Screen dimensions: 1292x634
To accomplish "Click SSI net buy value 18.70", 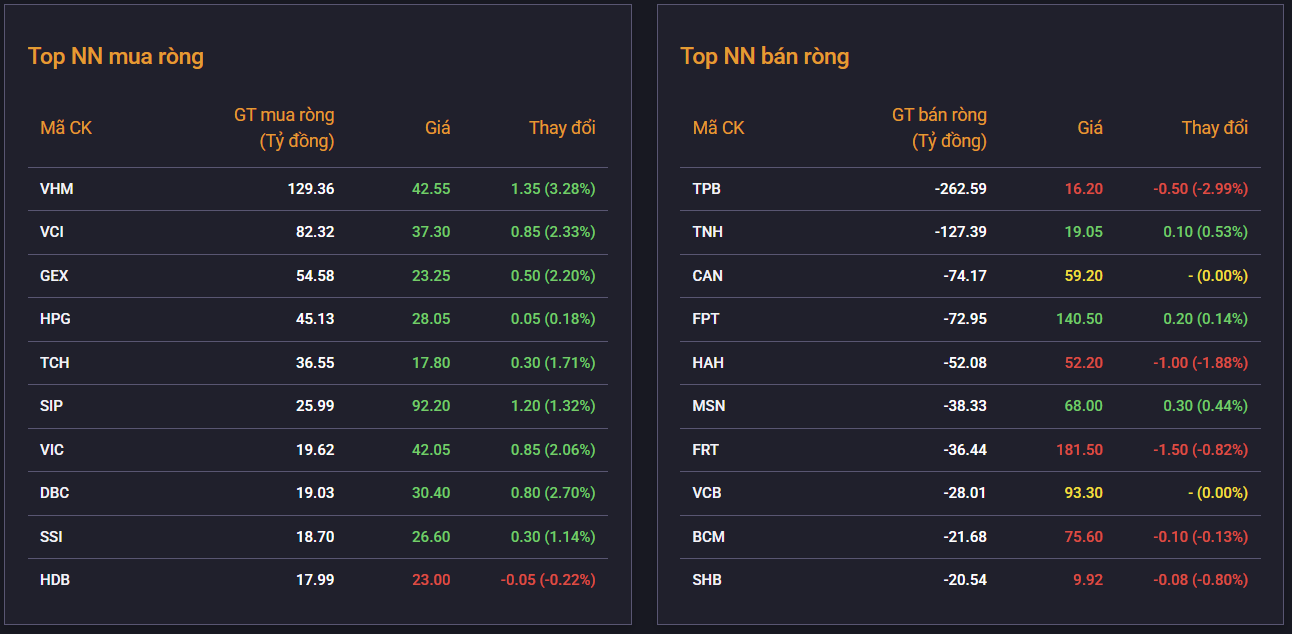I will [x=315, y=537].
